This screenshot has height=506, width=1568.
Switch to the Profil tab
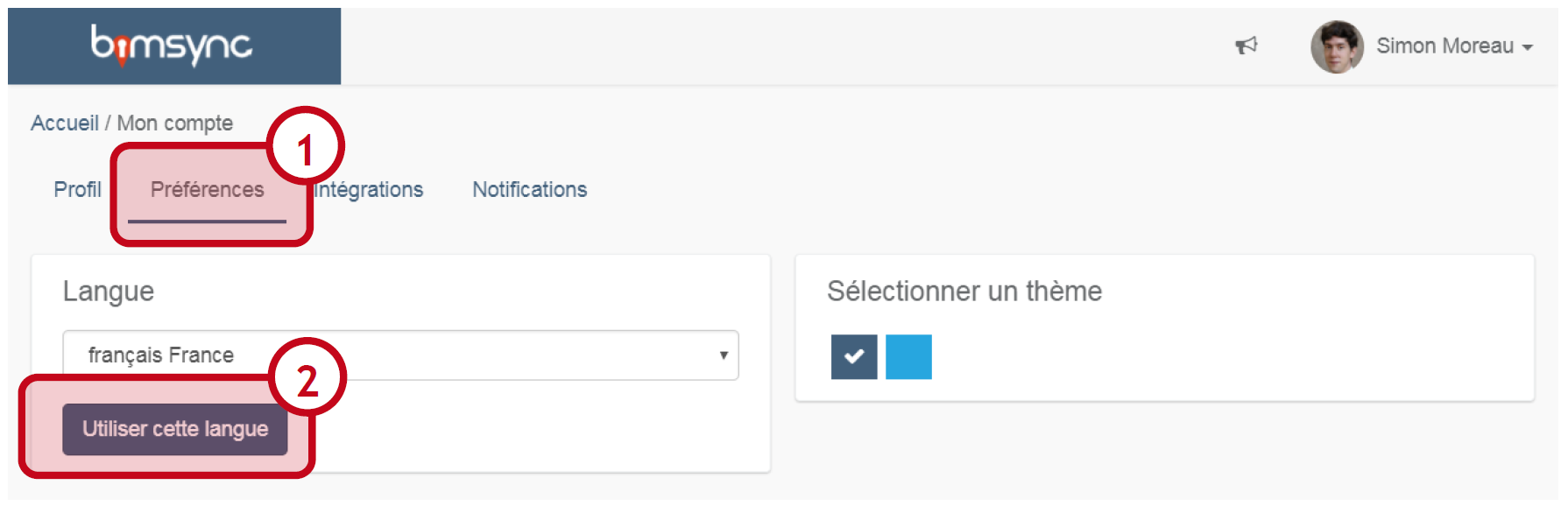pos(77,190)
